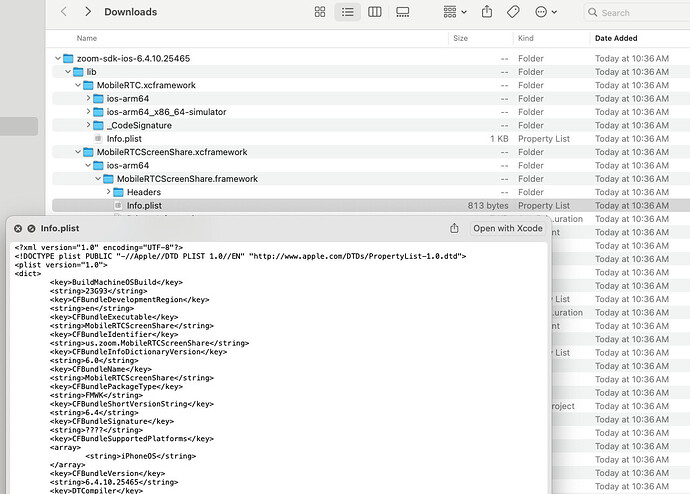This screenshot has height=494, width=690.
Task: Sort files by Date Added column
Action: [x=616, y=38]
